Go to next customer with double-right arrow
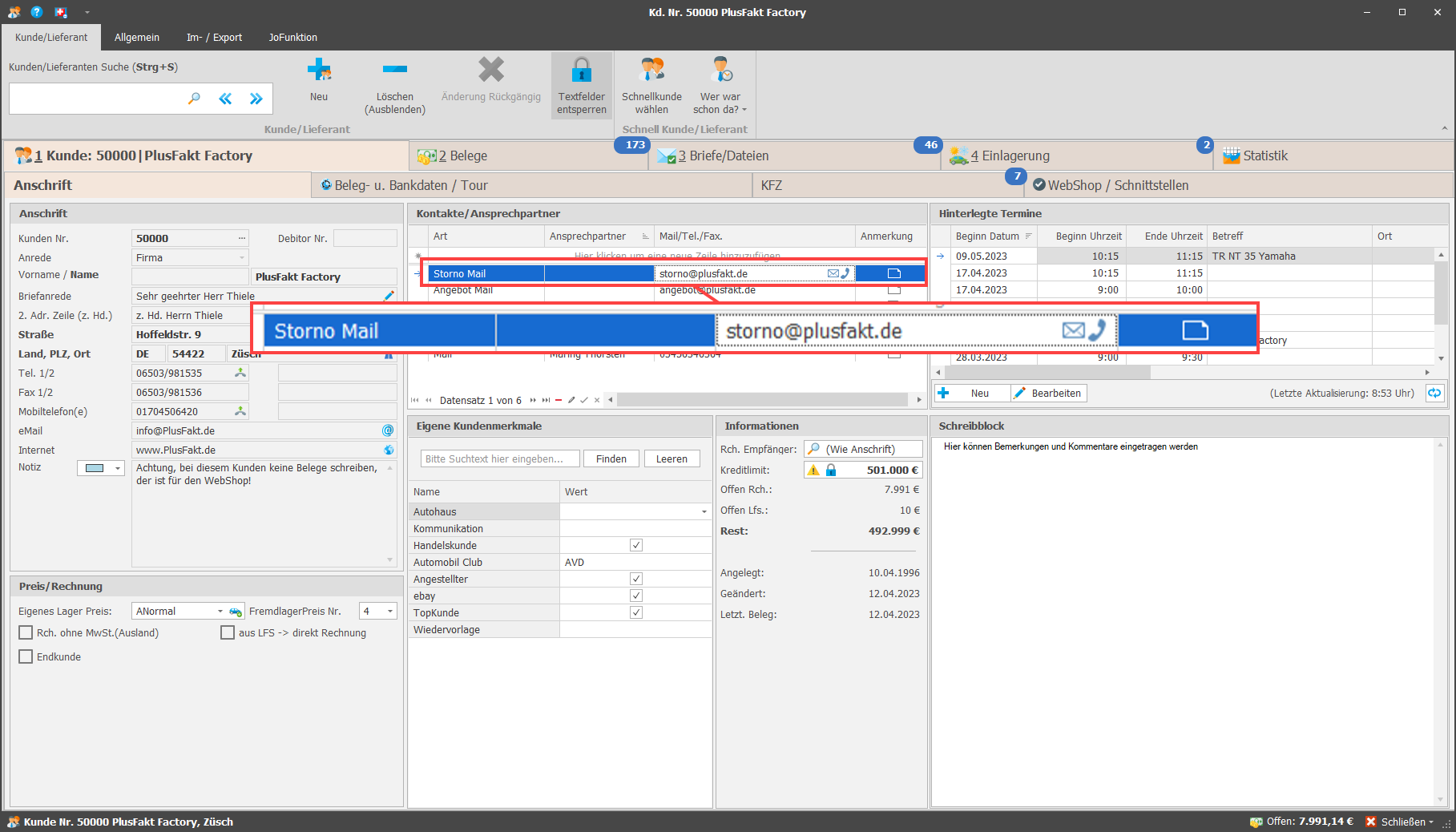The width and height of the screenshot is (1456, 832). pos(256,99)
